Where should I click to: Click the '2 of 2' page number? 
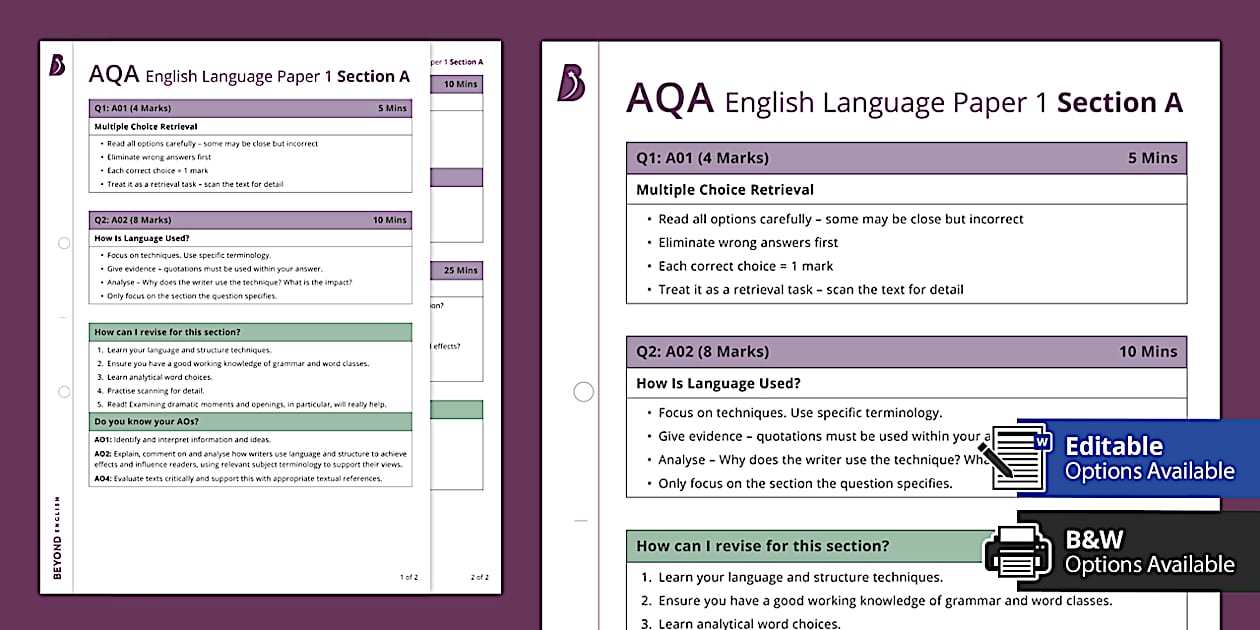480,577
